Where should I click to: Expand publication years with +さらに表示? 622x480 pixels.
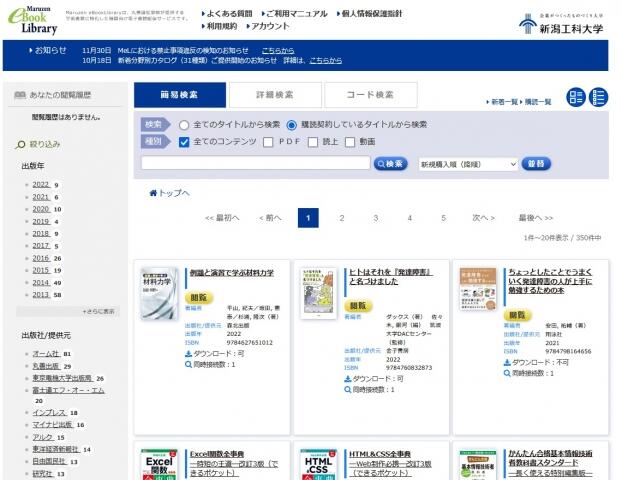97,311
